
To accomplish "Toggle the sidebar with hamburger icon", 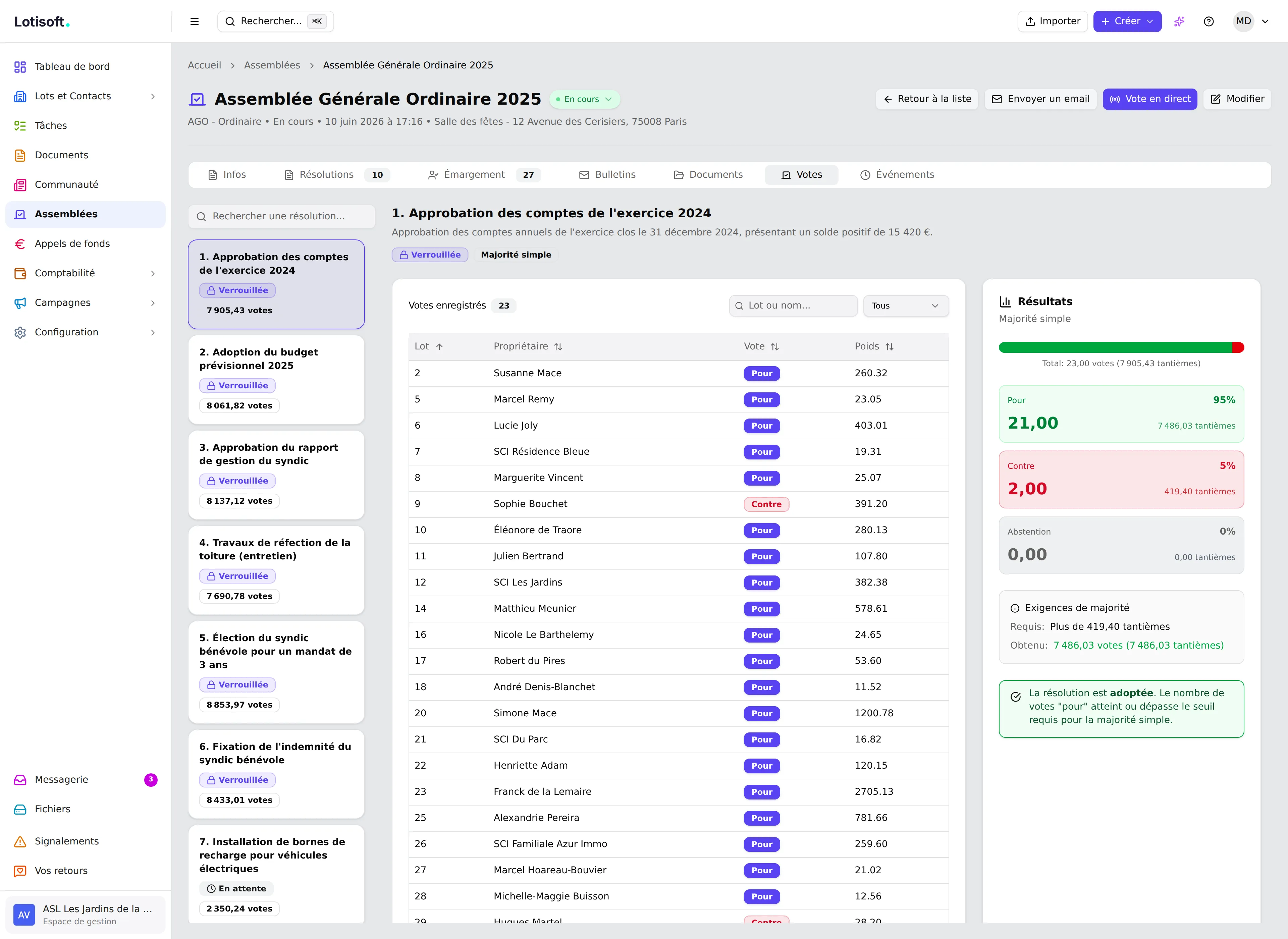I will (x=195, y=21).
